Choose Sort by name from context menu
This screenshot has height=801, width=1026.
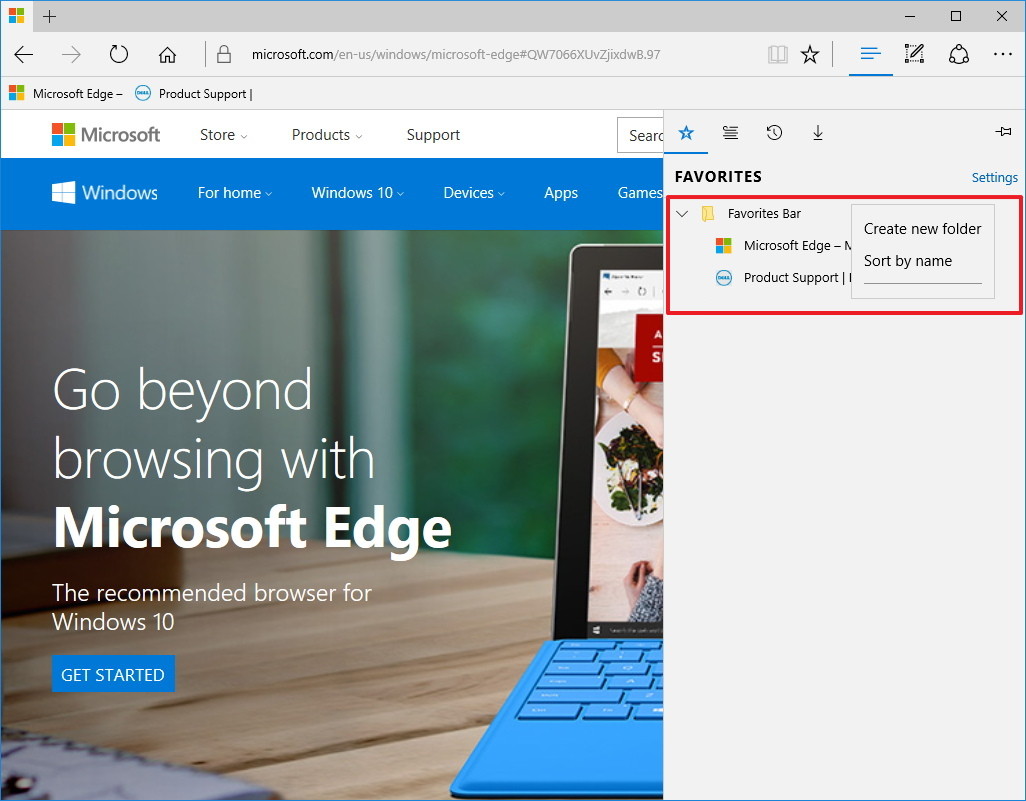[908, 260]
